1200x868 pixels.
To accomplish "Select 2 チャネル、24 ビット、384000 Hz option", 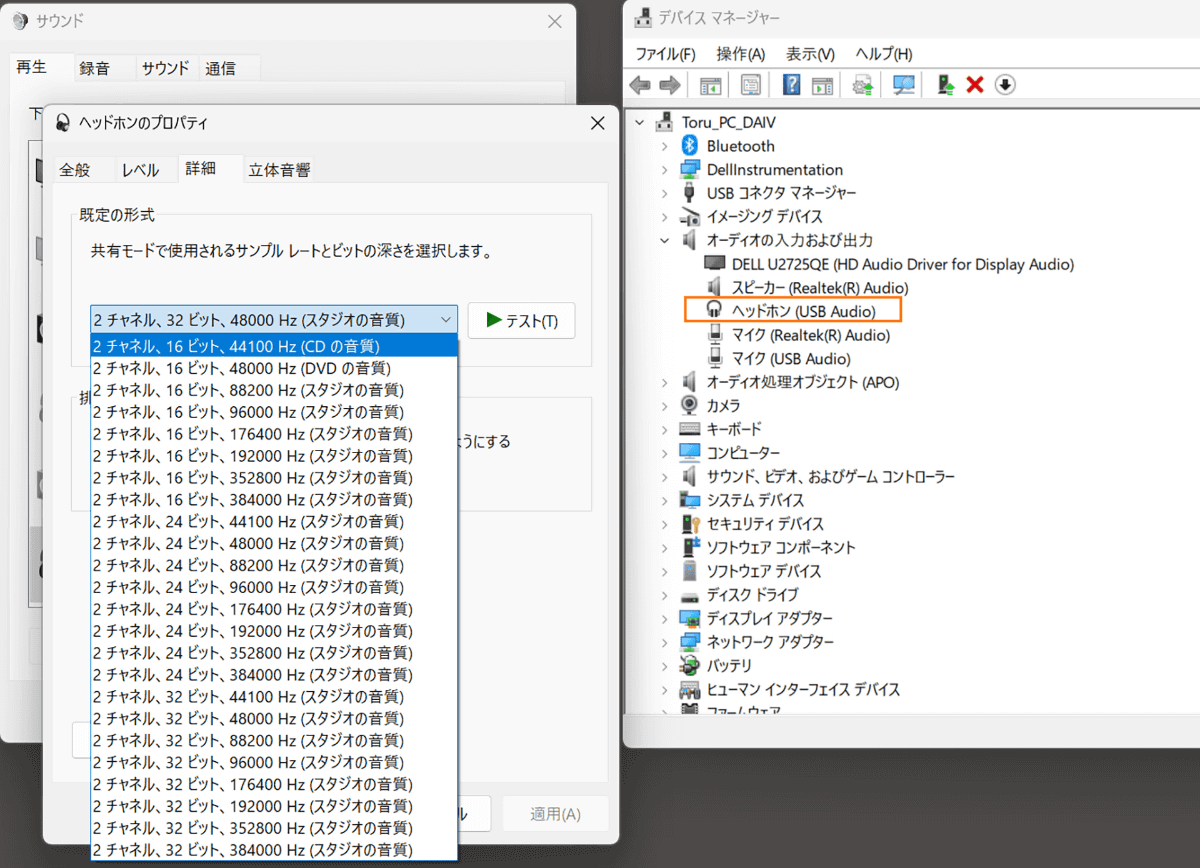I will [x=274, y=674].
